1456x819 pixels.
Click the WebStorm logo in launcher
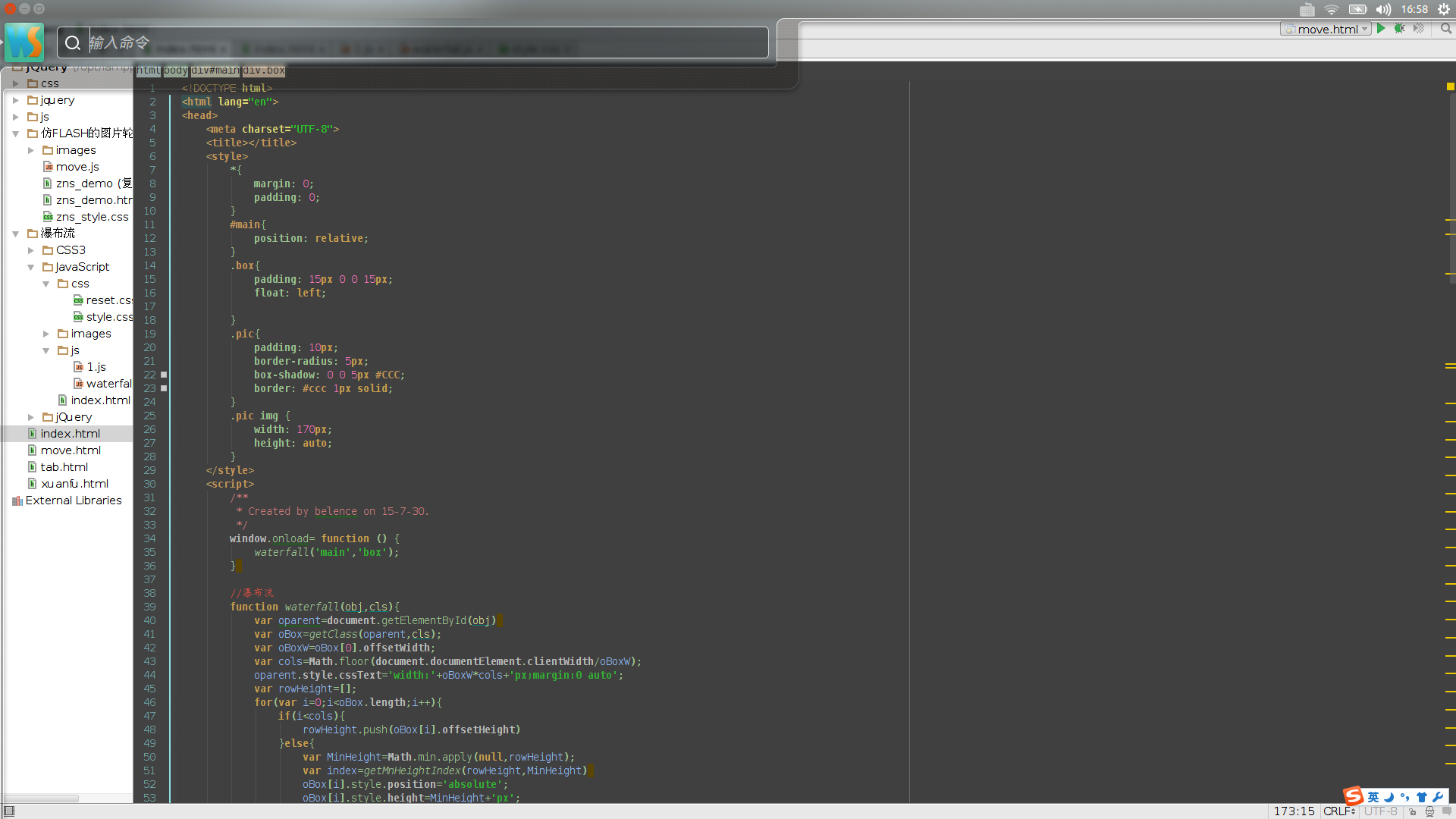point(24,42)
